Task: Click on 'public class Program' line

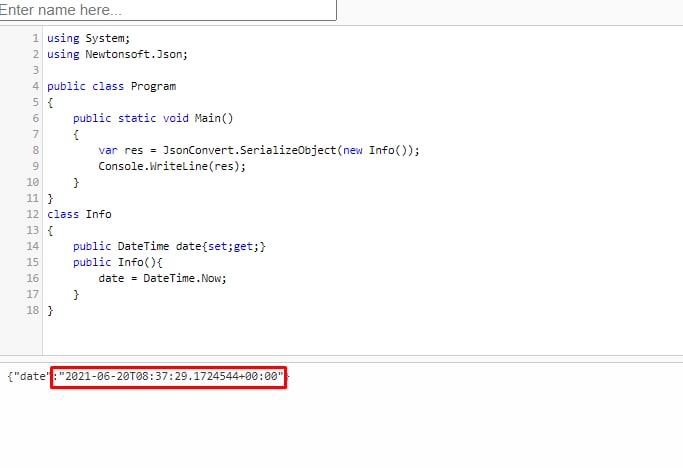Action: [x=112, y=86]
